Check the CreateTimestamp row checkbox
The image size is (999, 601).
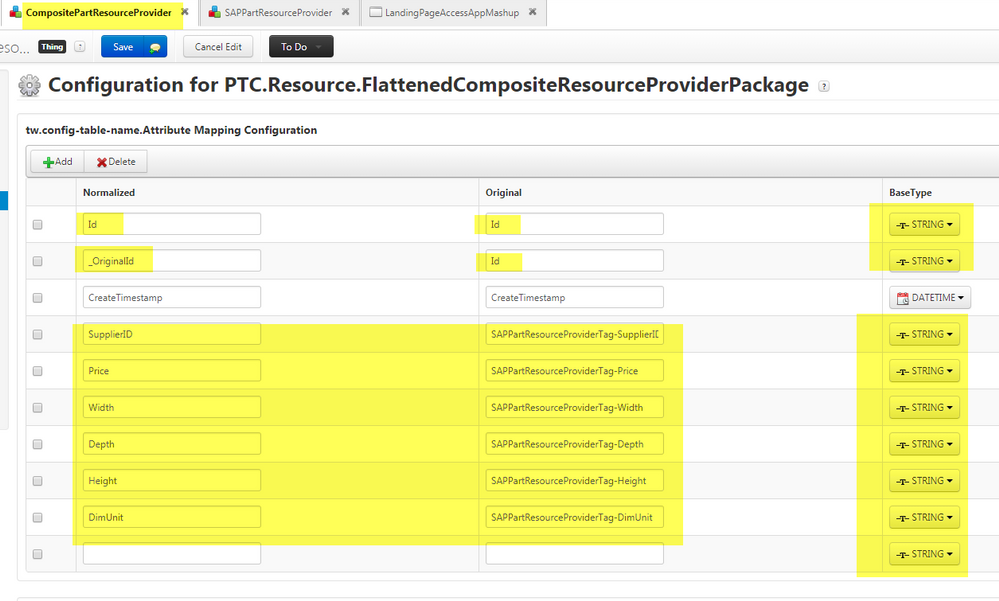click(38, 298)
